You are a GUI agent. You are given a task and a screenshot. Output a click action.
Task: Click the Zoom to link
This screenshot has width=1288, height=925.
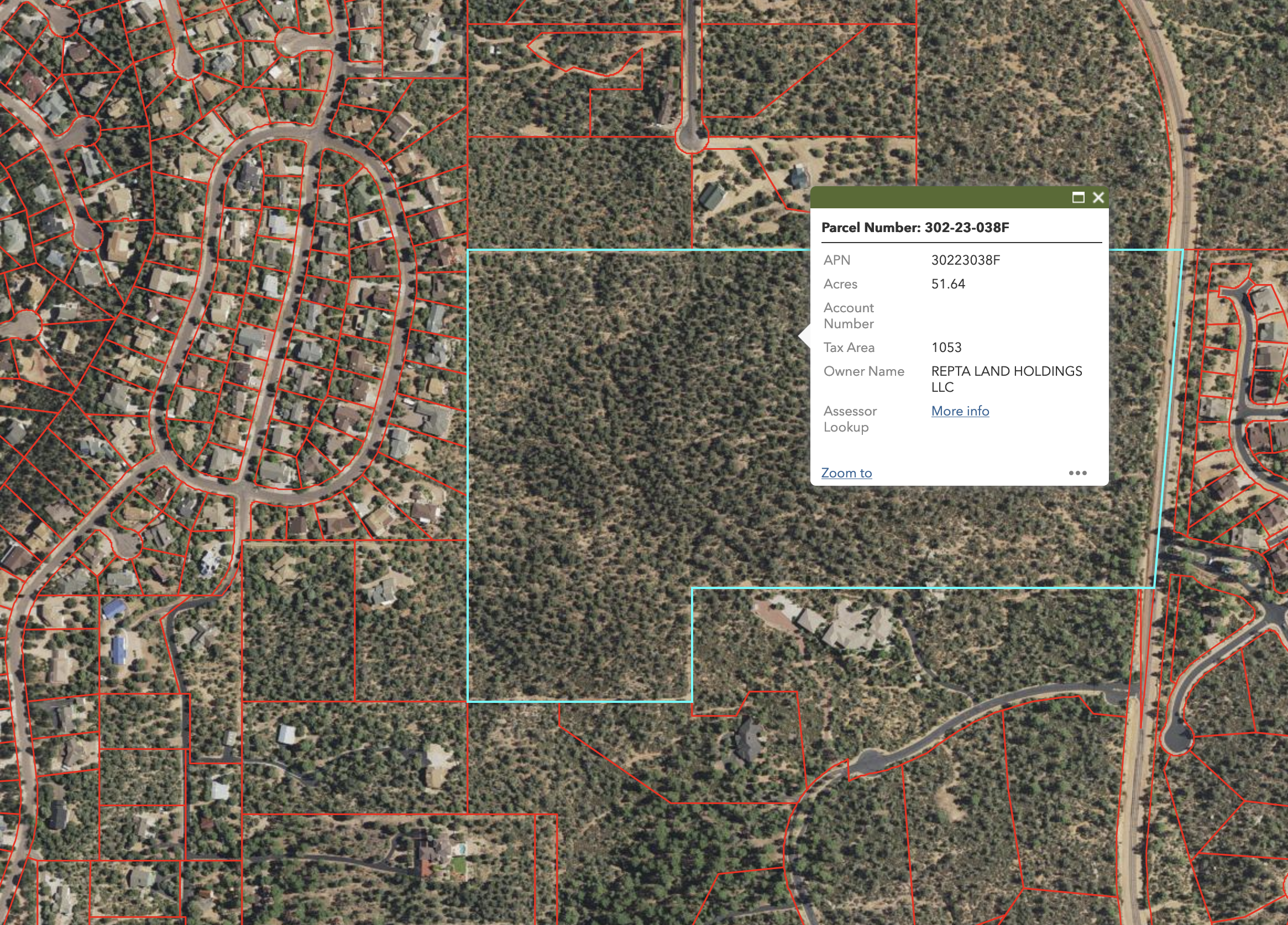tap(846, 473)
